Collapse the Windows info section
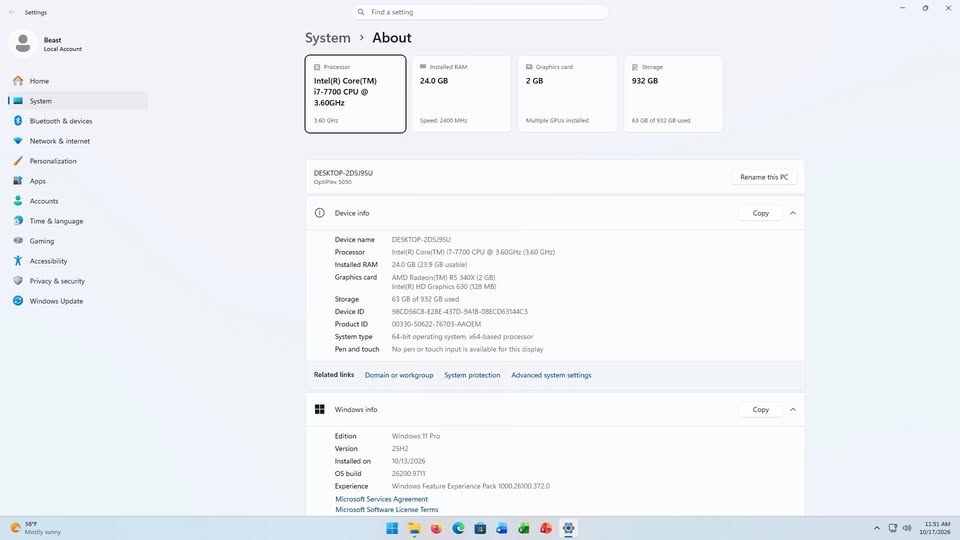The width and height of the screenshot is (960, 540). 793,410
